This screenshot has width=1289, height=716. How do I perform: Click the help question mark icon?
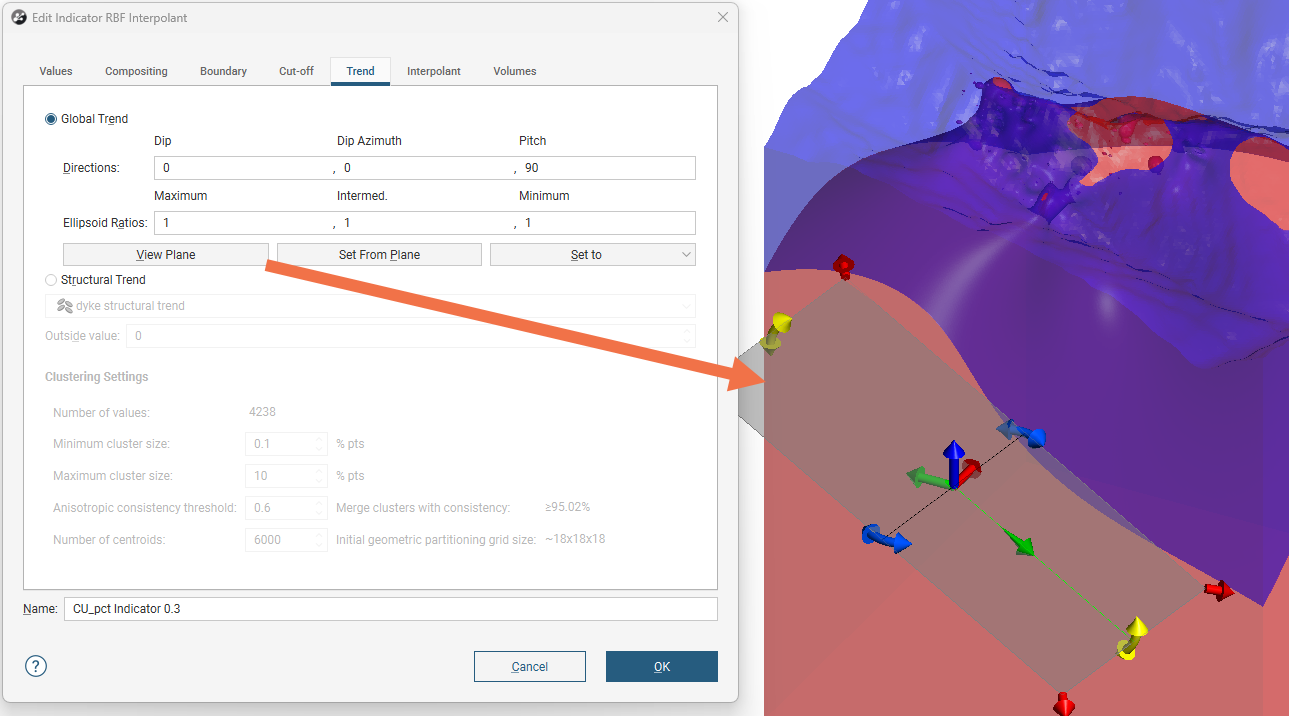tap(36, 666)
